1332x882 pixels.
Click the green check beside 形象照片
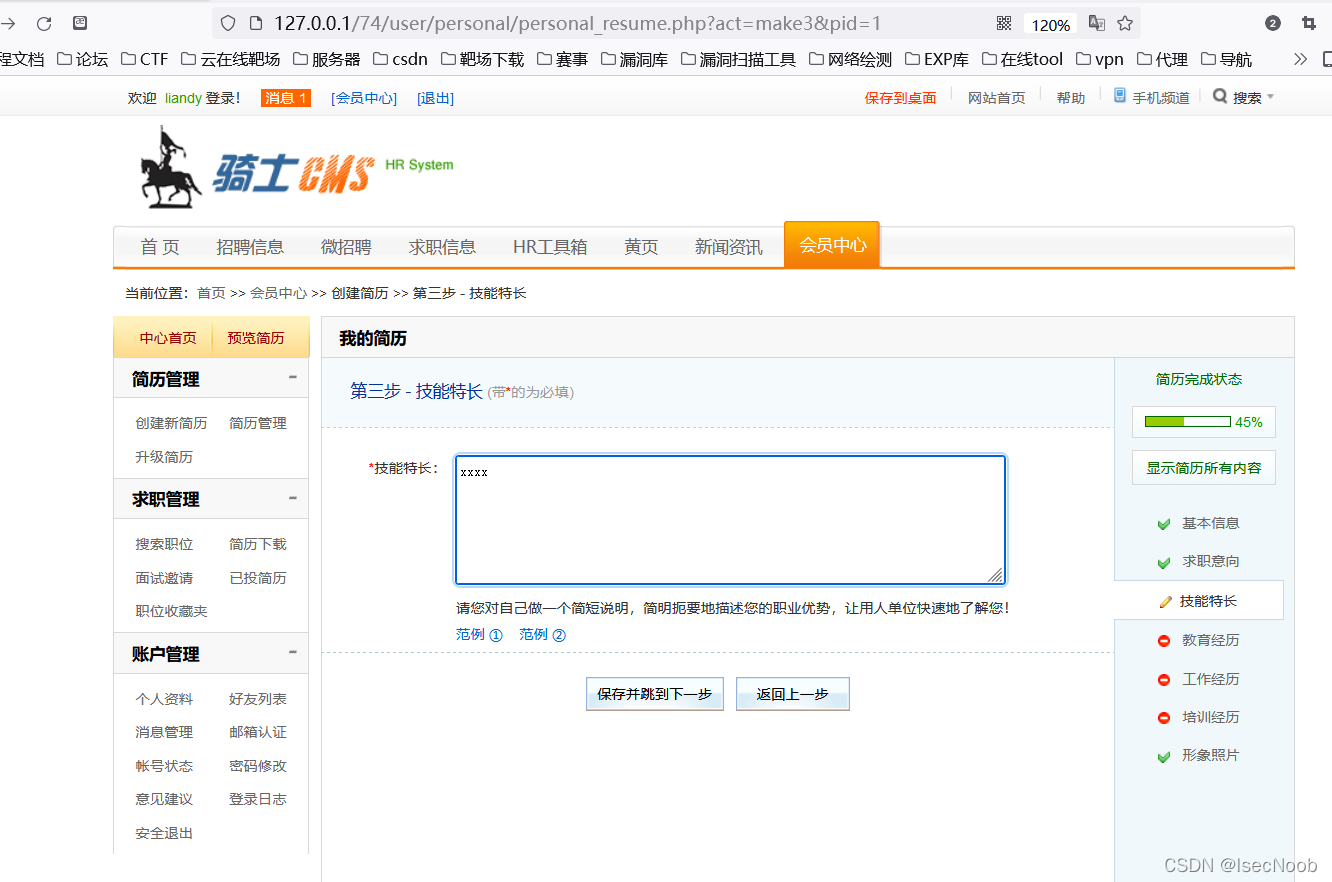point(1164,755)
